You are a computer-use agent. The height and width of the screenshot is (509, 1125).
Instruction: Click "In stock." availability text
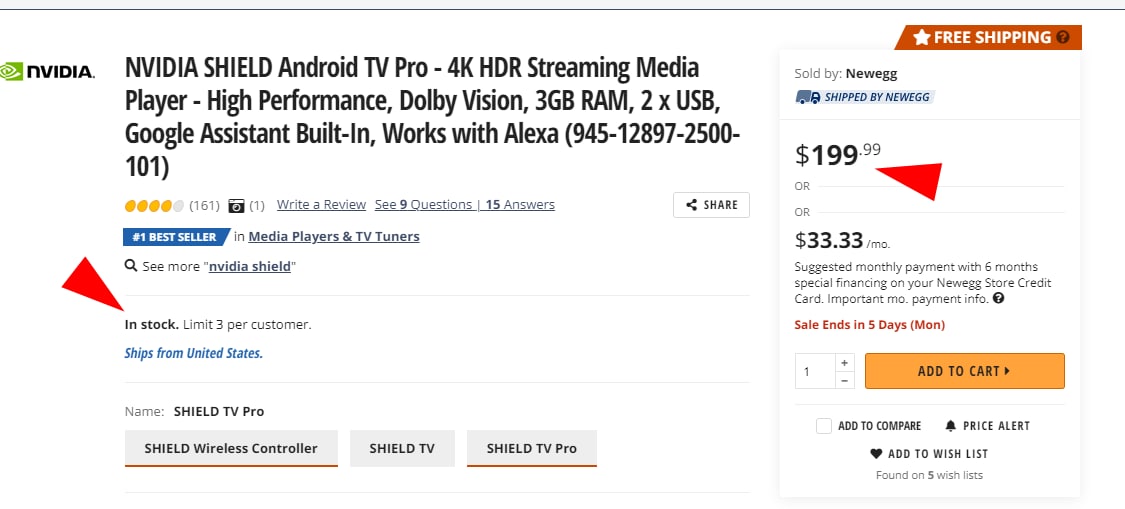151,324
